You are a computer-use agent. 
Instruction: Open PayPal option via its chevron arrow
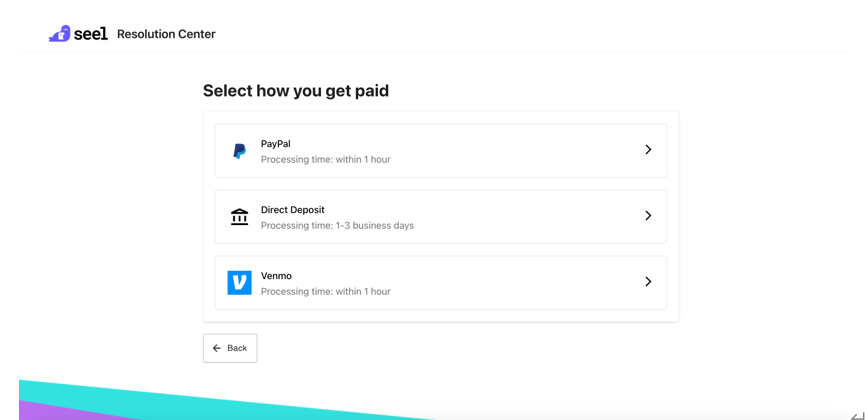click(648, 150)
